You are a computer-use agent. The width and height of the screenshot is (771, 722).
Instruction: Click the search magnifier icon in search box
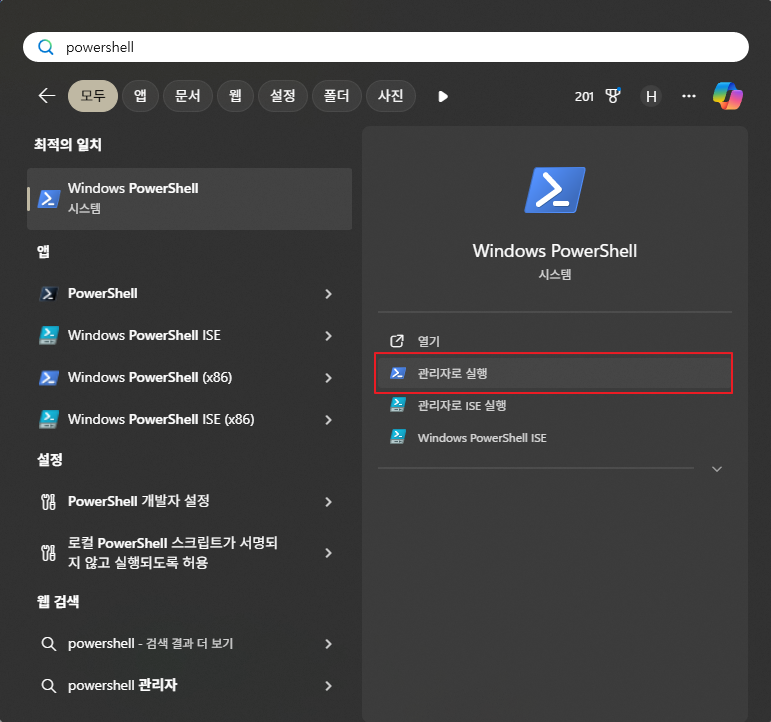tap(45, 47)
